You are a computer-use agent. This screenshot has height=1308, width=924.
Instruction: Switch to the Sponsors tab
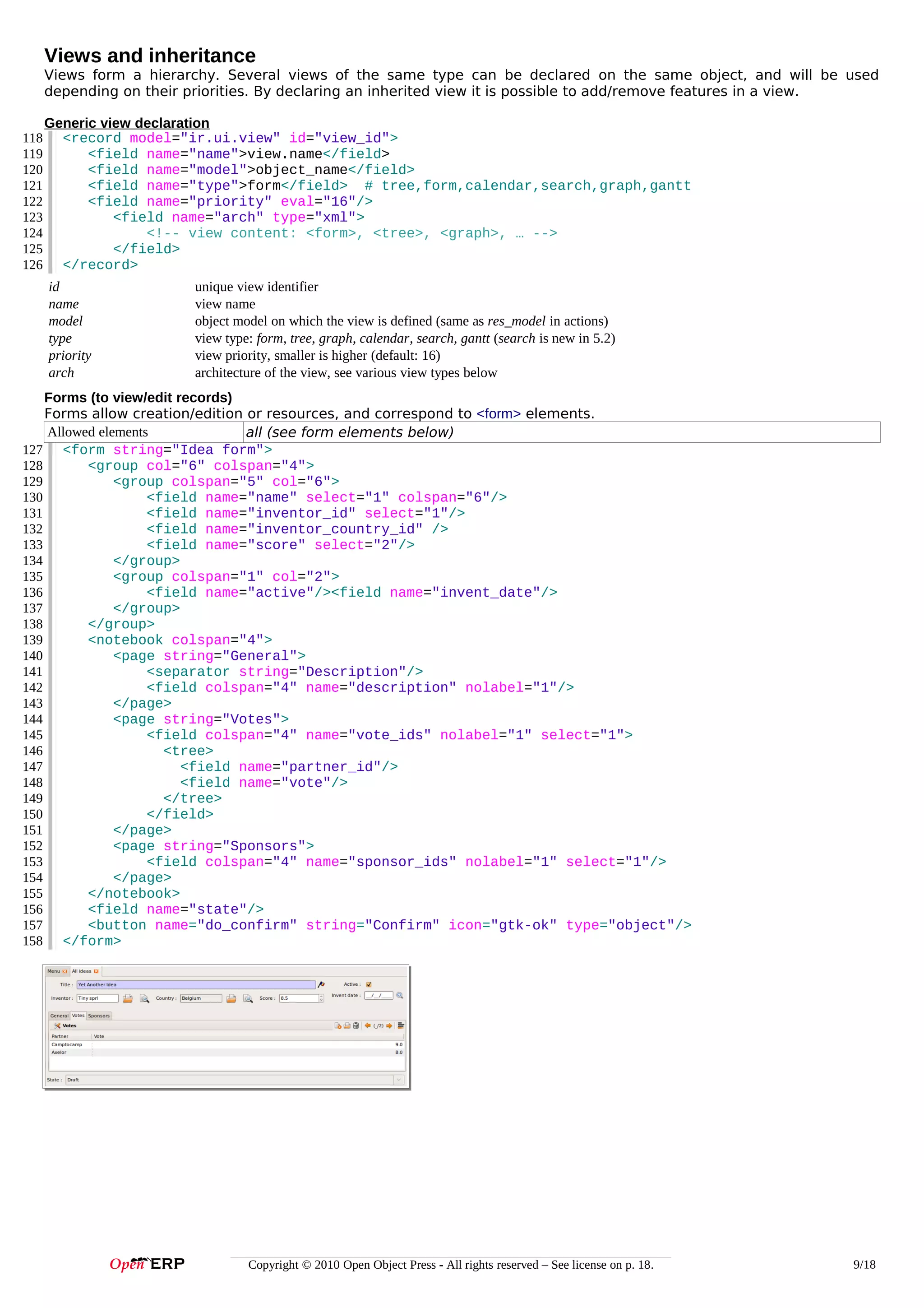(x=99, y=1016)
